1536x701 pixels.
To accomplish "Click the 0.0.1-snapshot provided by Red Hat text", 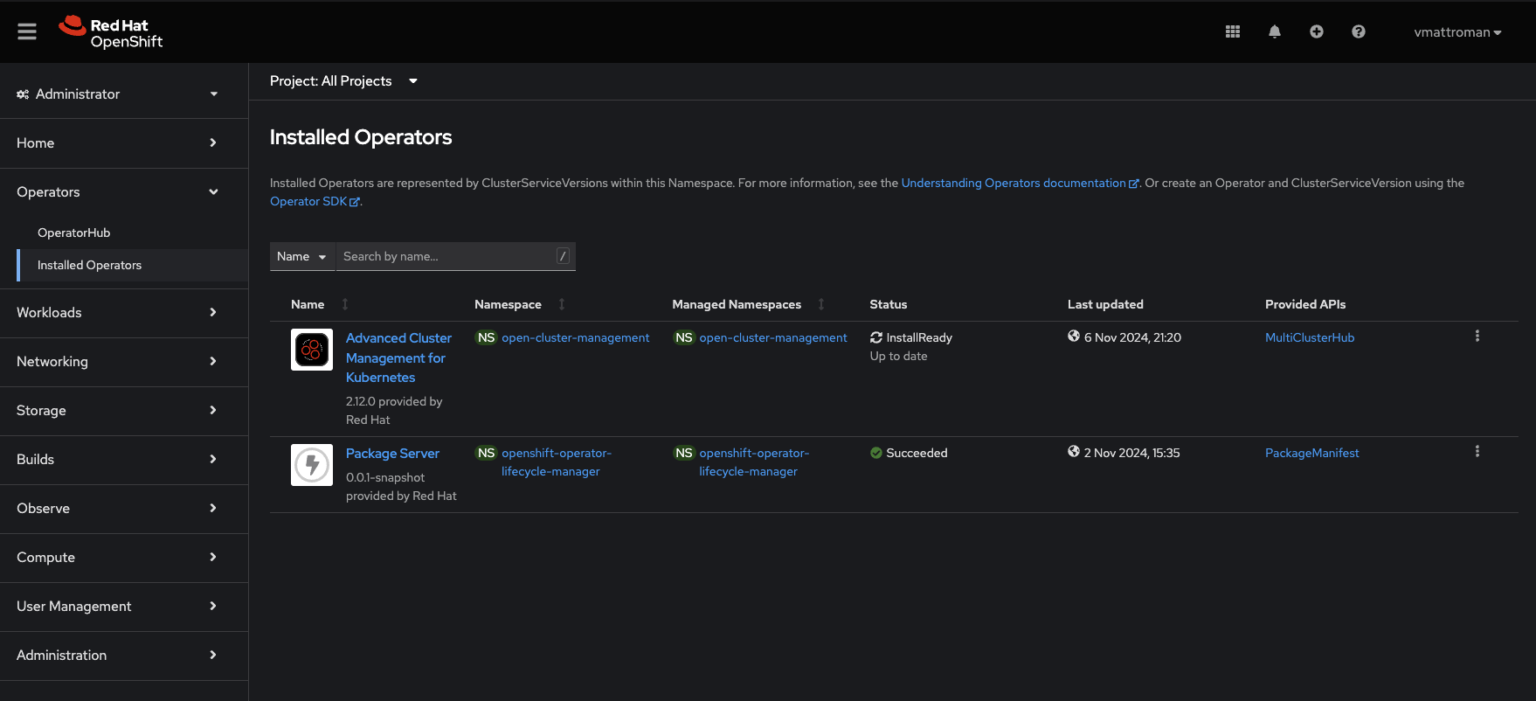I will point(401,486).
